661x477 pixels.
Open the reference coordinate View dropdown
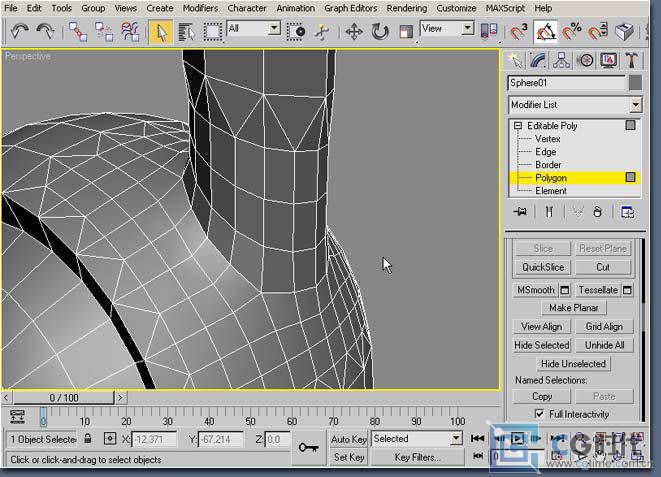click(x=467, y=29)
